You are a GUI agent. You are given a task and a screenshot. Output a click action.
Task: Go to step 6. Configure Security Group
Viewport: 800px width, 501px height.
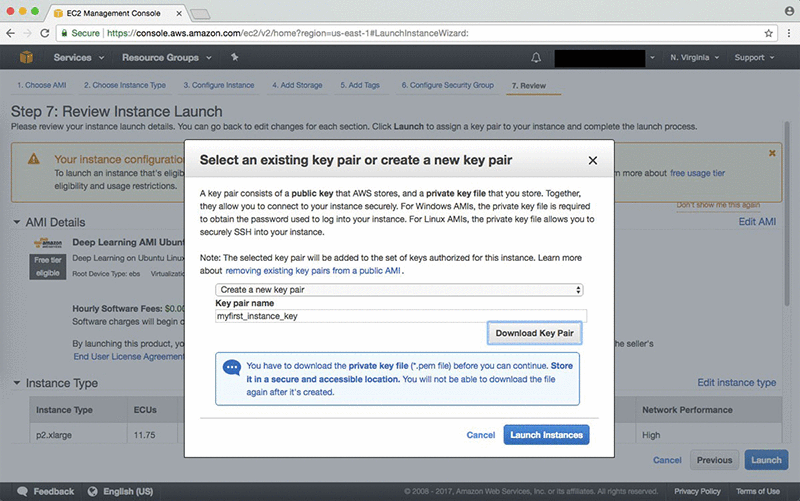(447, 85)
